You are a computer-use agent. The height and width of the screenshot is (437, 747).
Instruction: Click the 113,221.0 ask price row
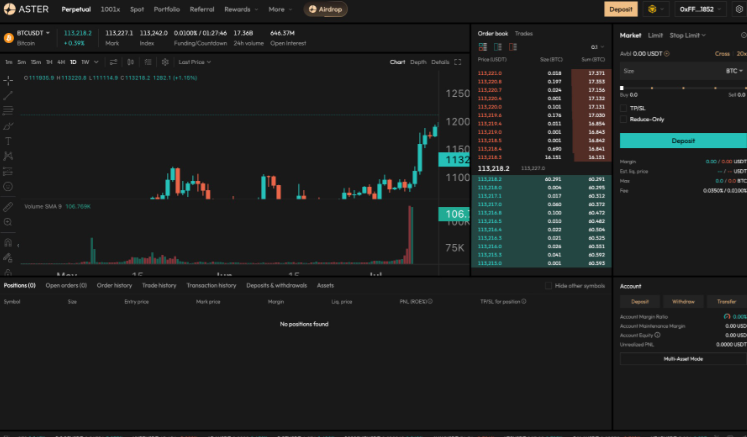click(x=541, y=73)
